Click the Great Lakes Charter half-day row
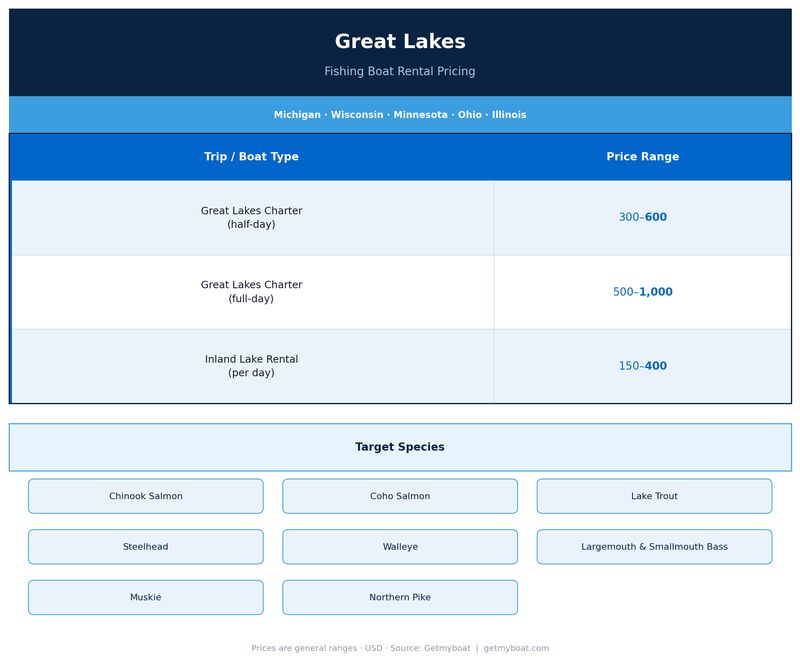 [x=252, y=217]
